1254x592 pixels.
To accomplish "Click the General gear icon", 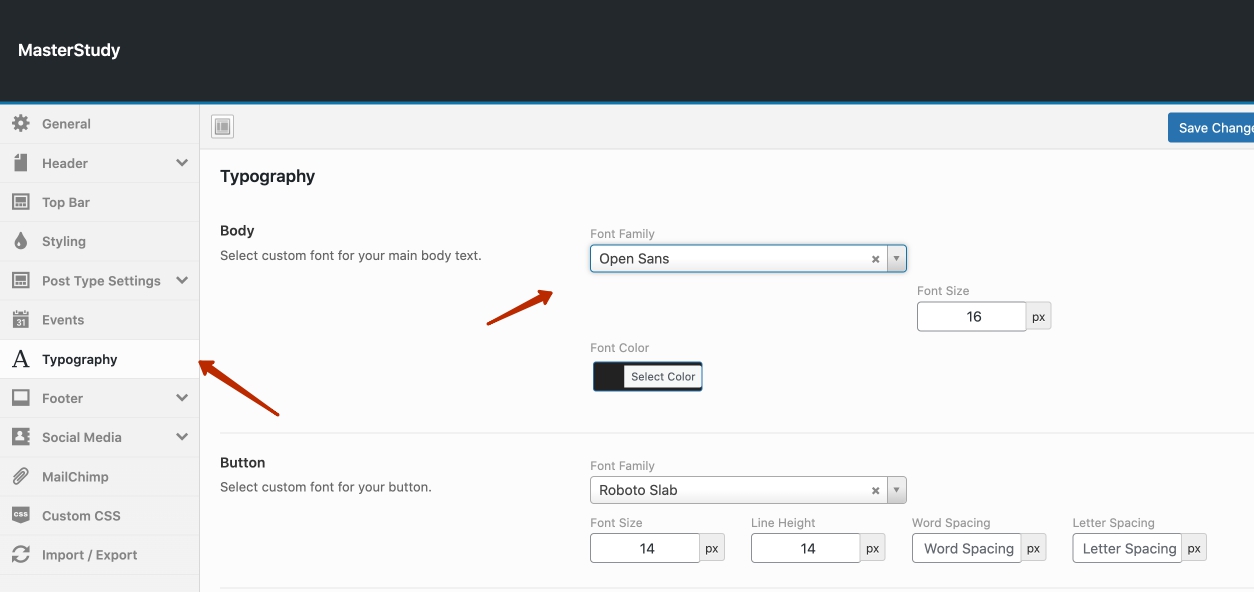I will [20, 124].
